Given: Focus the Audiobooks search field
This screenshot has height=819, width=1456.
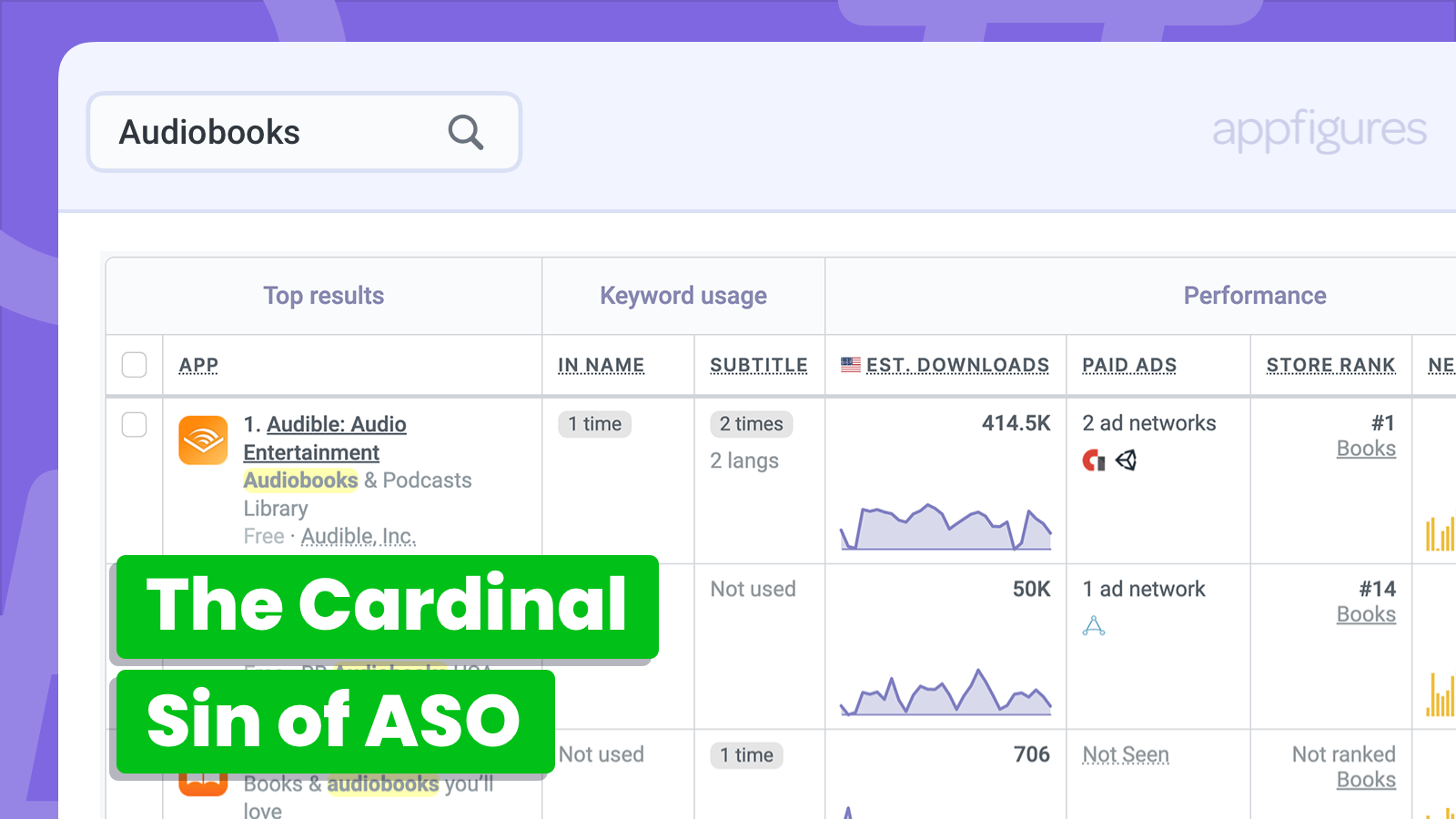Looking at the screenshot, I should click(304, 132).
